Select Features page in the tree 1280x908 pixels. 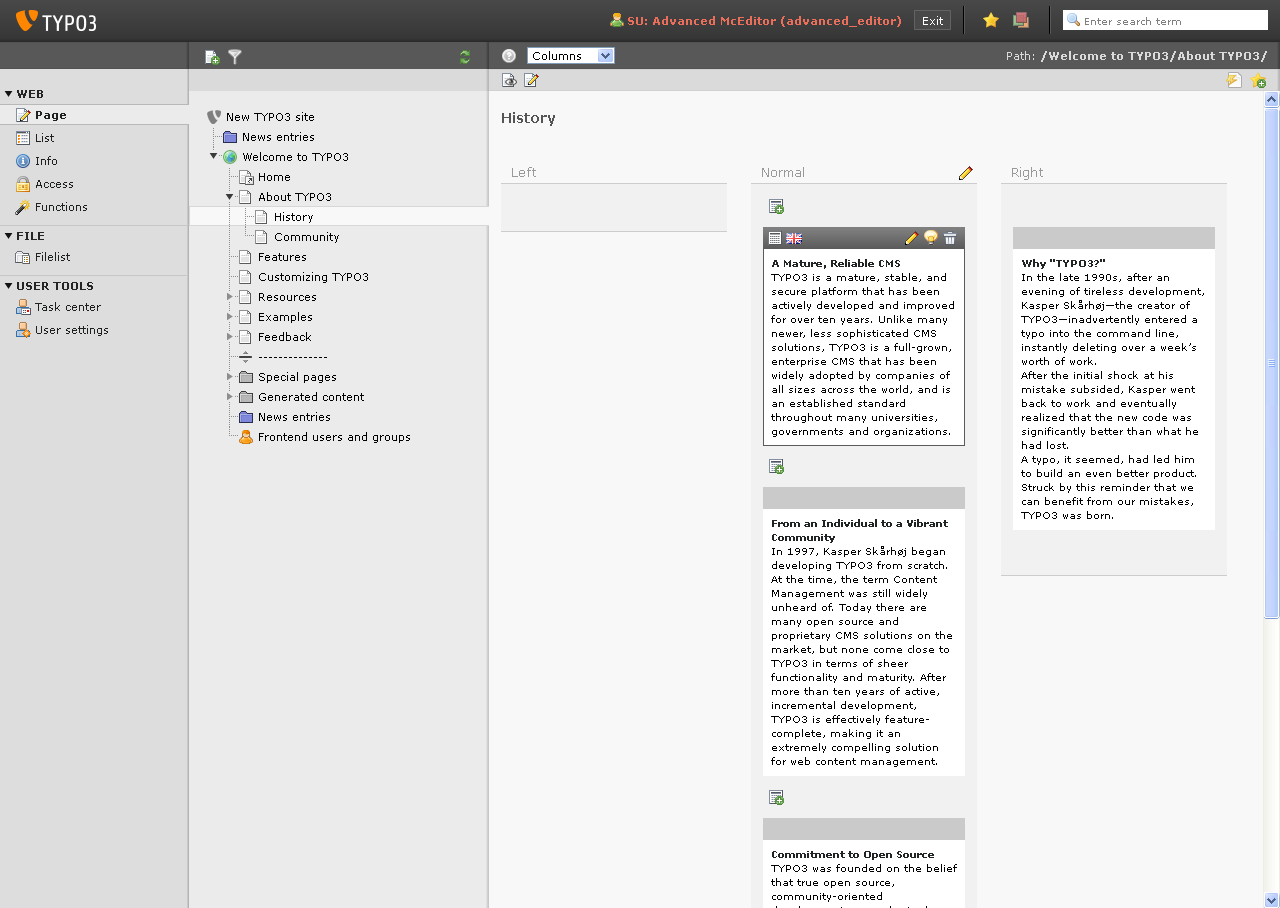[282, 257]
